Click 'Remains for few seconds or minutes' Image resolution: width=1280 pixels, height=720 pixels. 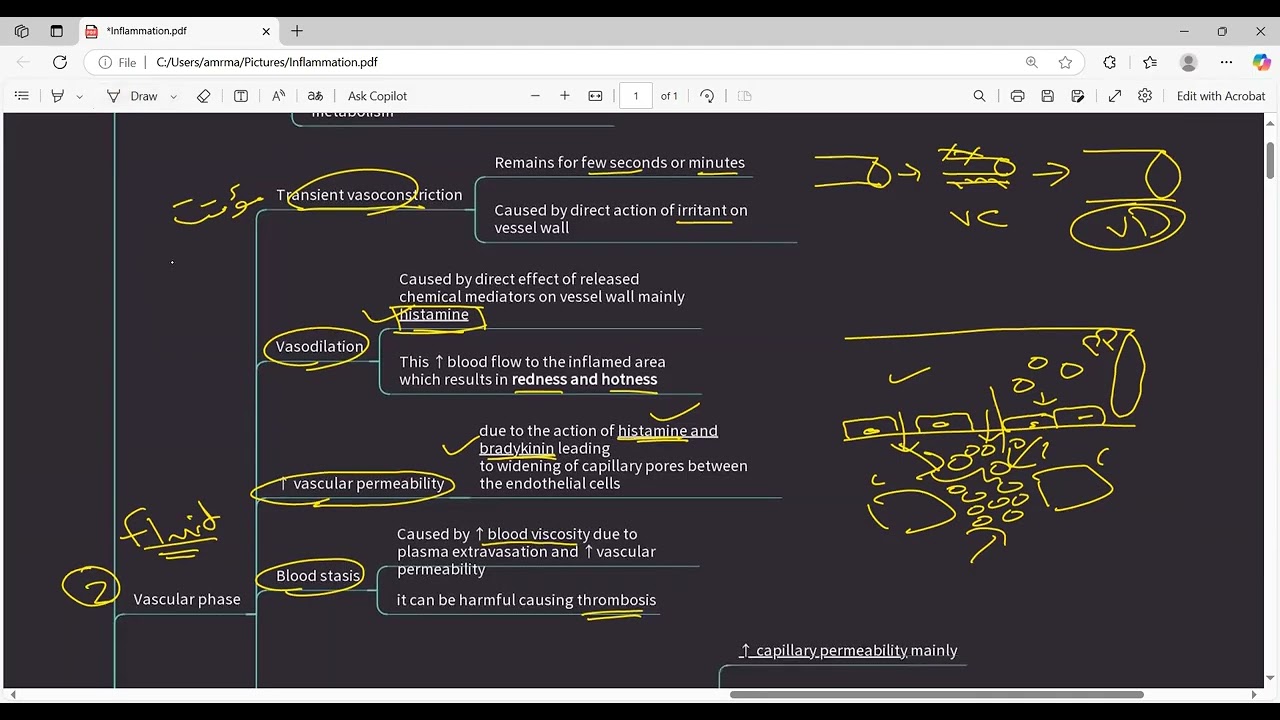pyautogui.click(x=620, y=163)
